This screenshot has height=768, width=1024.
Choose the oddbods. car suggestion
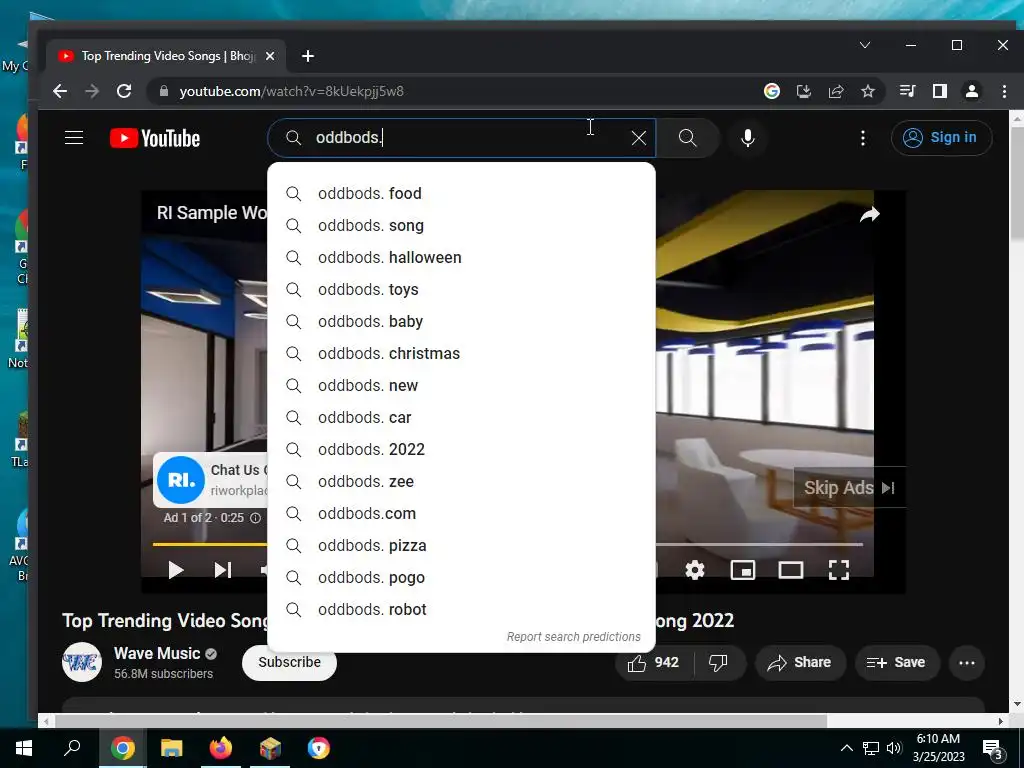click(x=462, y=417)
